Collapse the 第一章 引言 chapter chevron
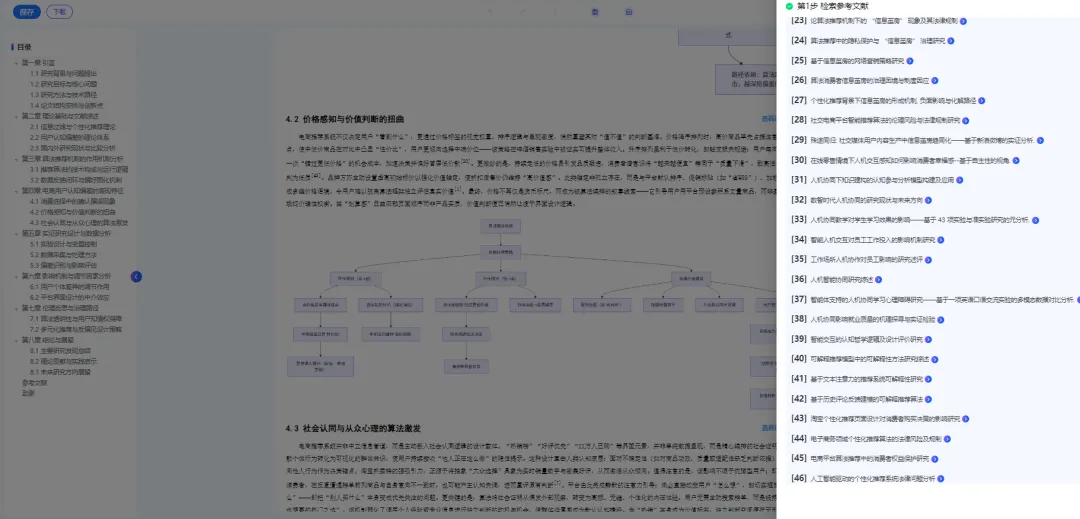This screenshot has height=519, width=1080. coord(17,63)
